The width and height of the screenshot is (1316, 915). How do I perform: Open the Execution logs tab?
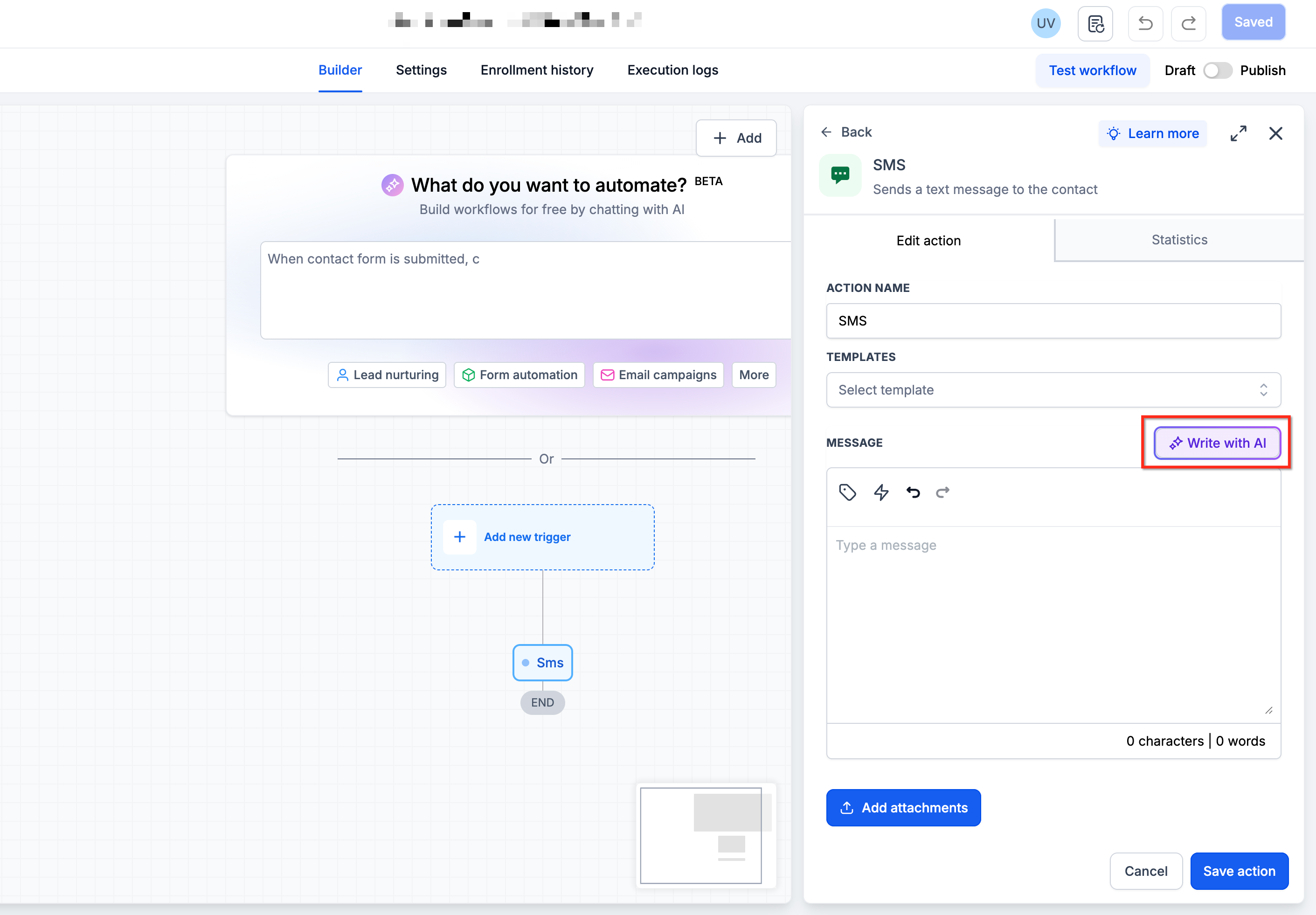672,70
